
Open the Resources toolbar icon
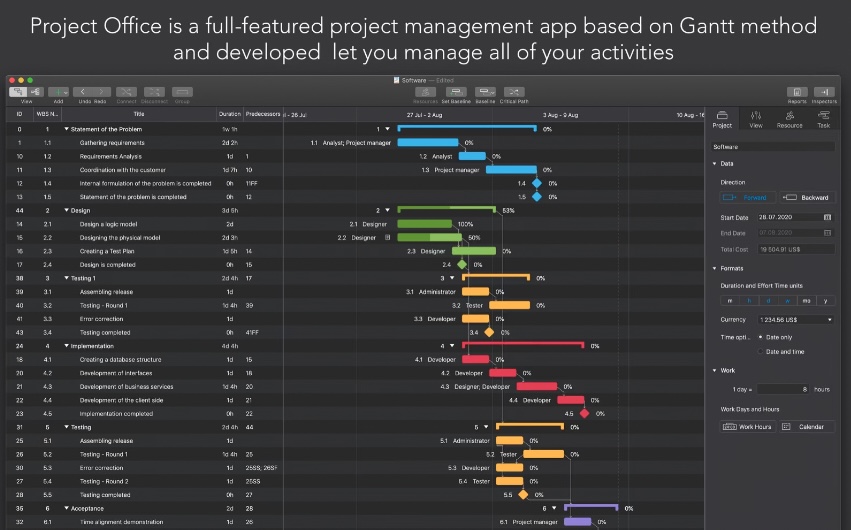click(x=426, y=92)
